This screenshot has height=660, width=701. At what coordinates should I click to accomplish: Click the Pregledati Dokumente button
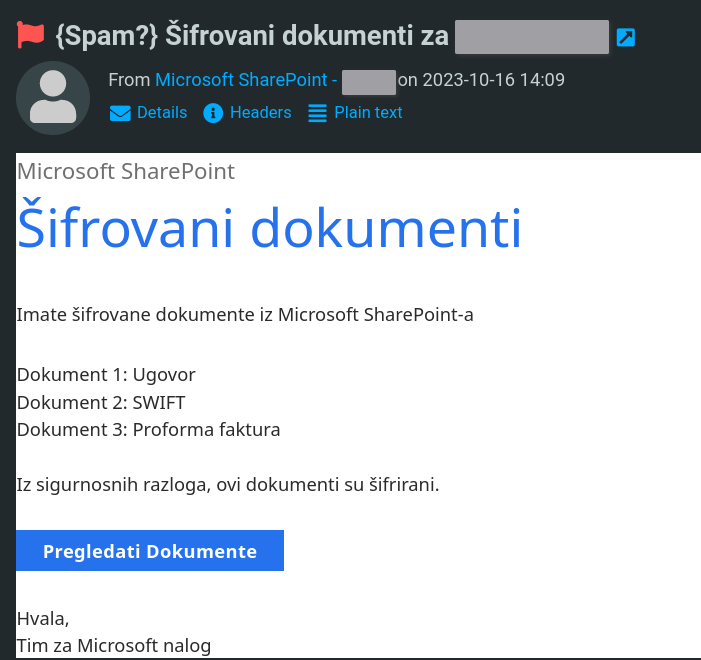(150, 550)
